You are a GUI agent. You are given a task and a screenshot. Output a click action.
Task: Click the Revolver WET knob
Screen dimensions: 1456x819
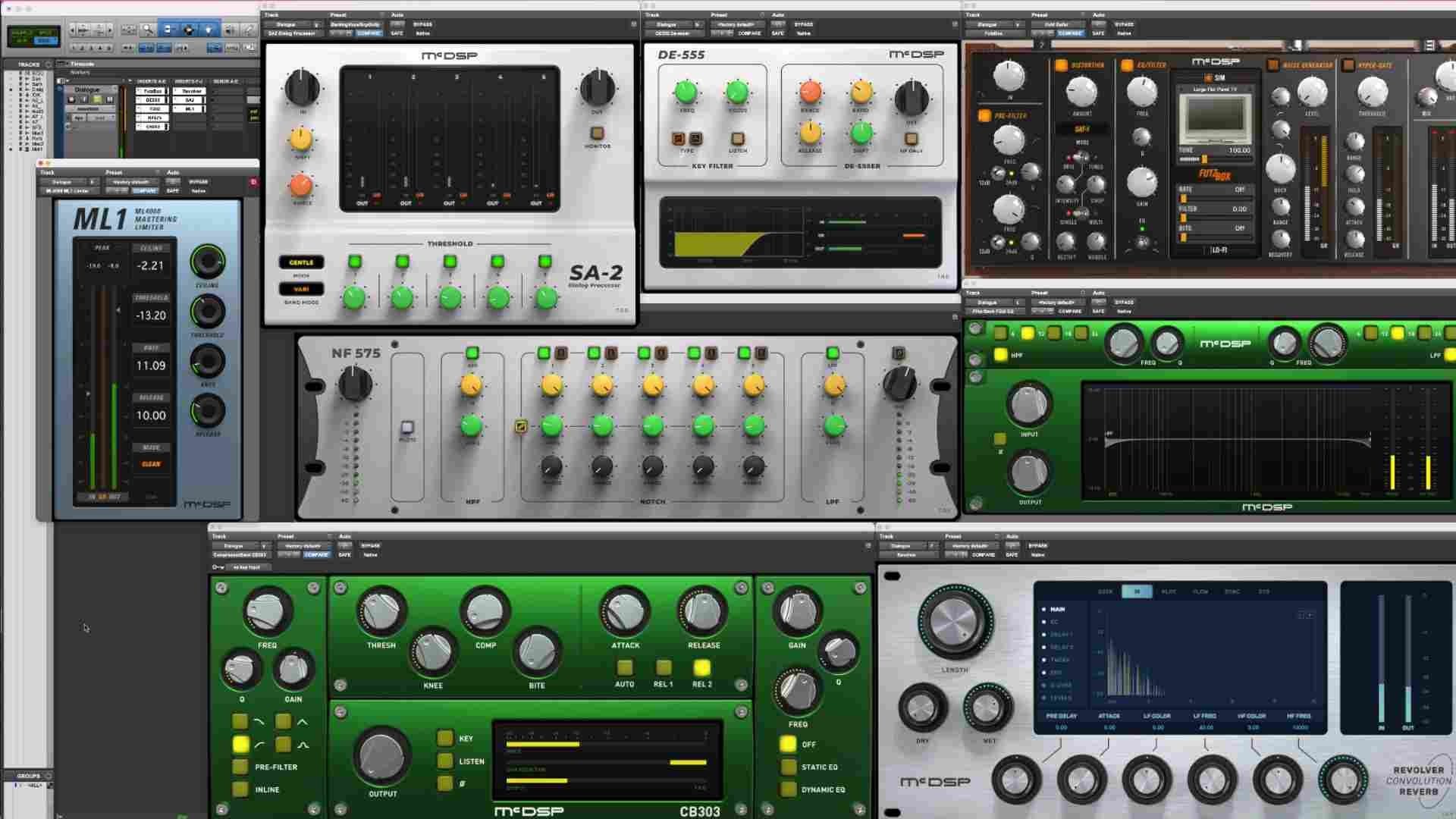pos(988,708)
